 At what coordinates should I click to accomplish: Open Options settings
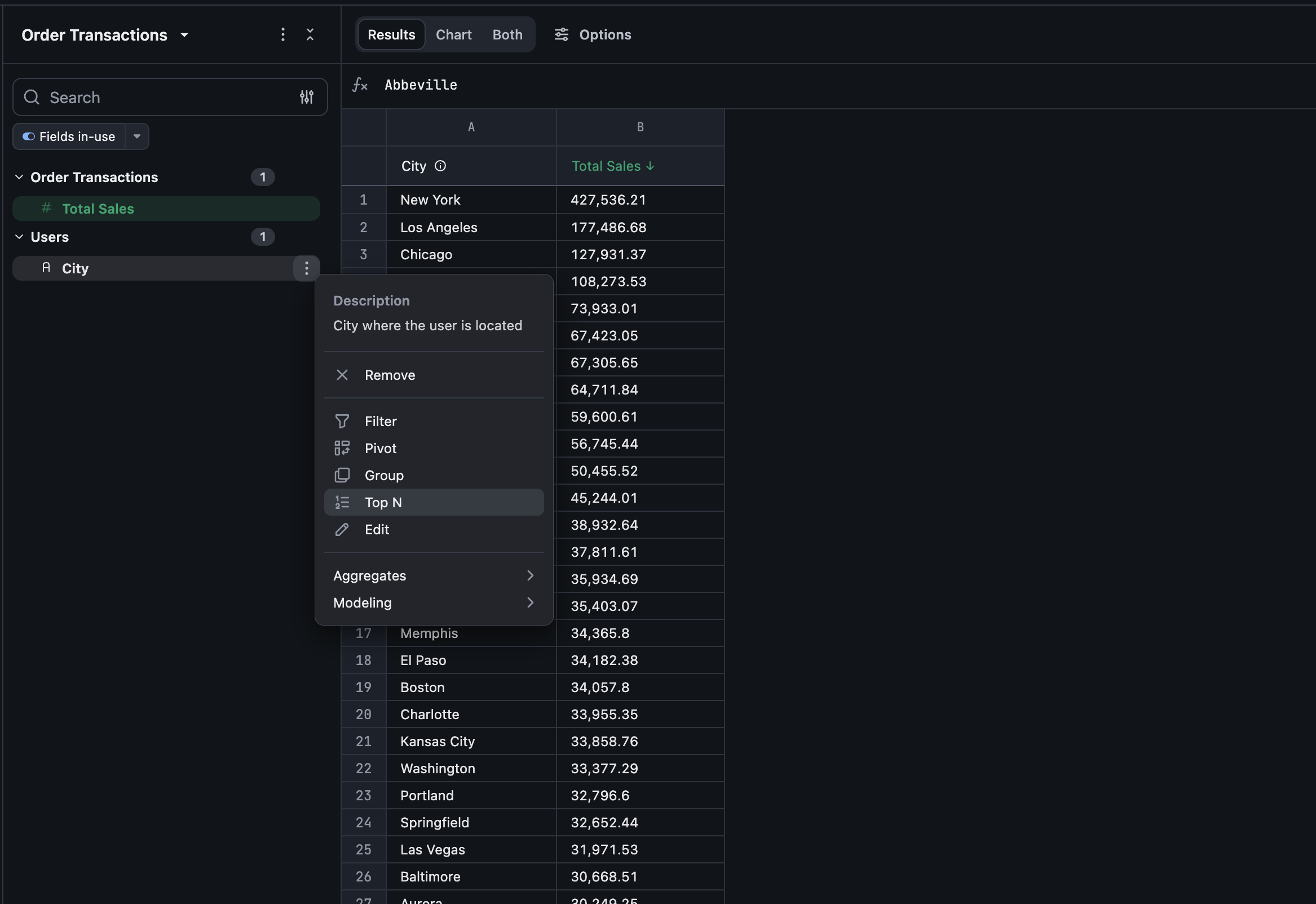592,34
